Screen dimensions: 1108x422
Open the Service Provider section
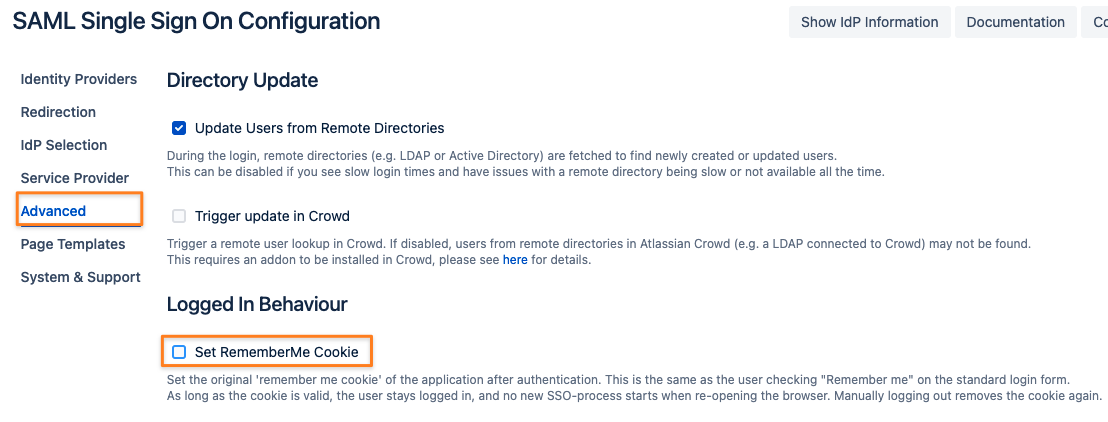[75, 178]
